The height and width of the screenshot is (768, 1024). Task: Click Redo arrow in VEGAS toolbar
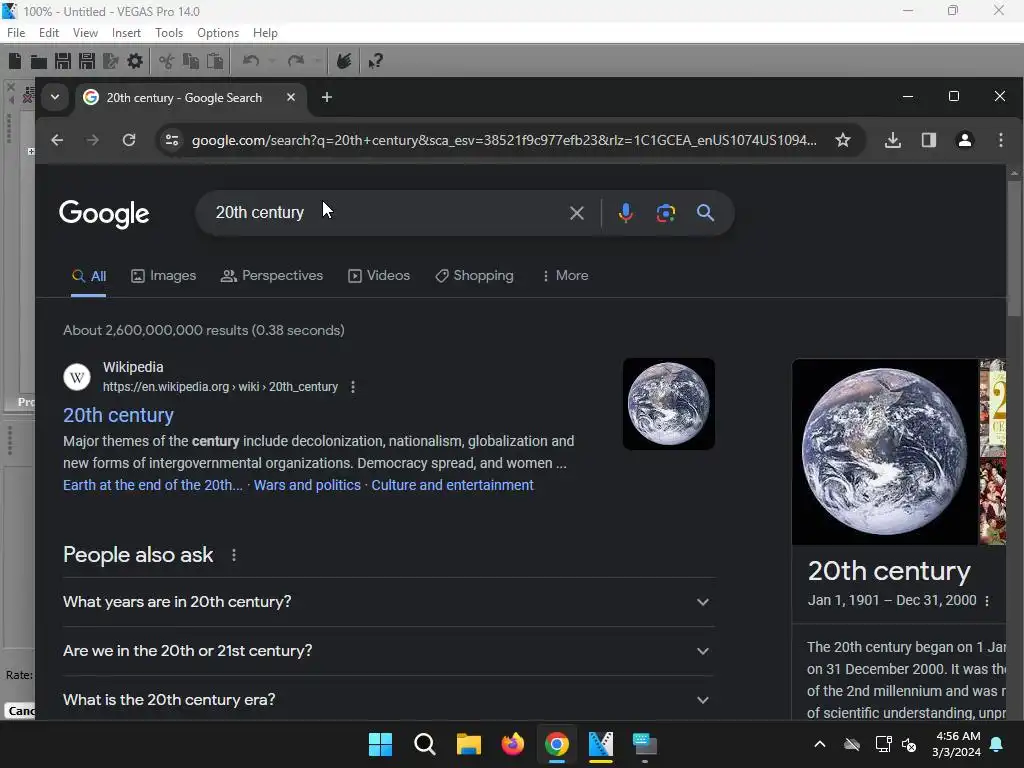pyautogui.click(x=296, y=61)
